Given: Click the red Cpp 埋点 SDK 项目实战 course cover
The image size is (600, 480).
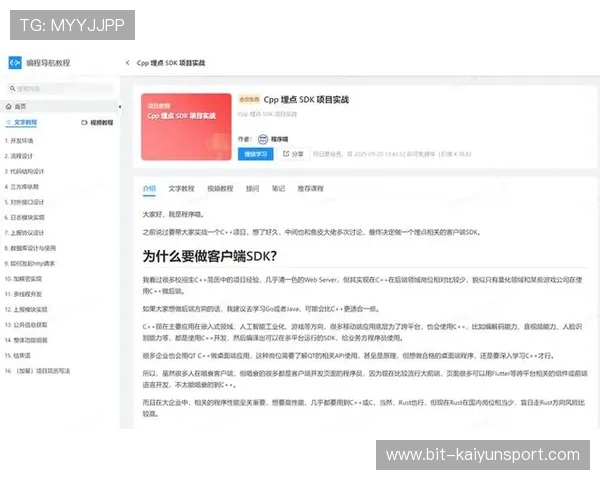Looking at the screenshot, I should pyautogui.click(x=186, y=127).
